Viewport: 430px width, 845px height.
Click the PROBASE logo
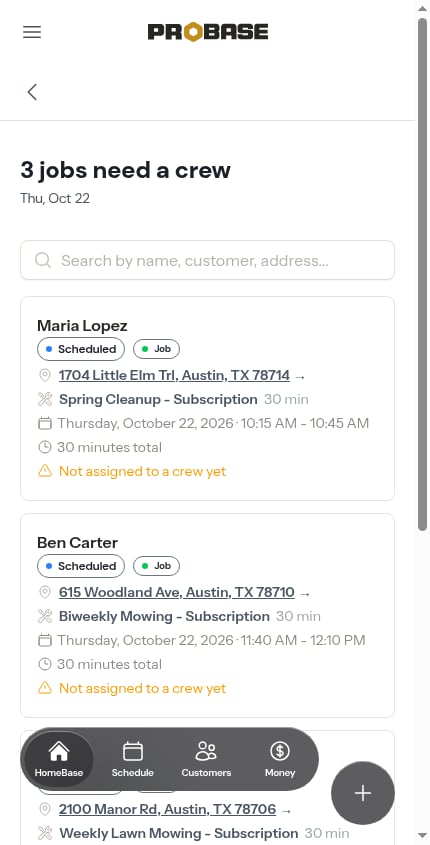point(208,32)
